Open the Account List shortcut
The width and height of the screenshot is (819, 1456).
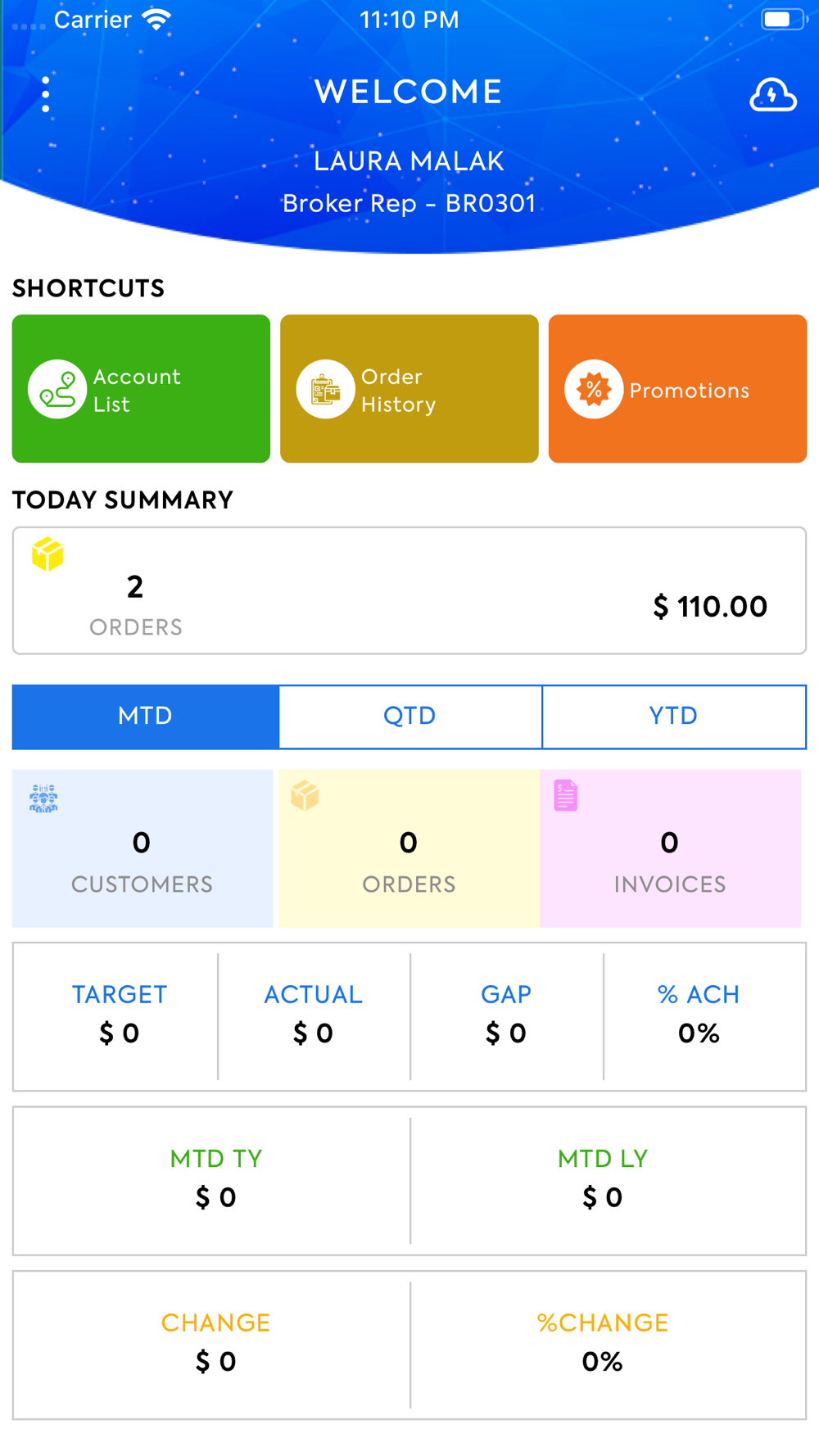click(141, 389)
